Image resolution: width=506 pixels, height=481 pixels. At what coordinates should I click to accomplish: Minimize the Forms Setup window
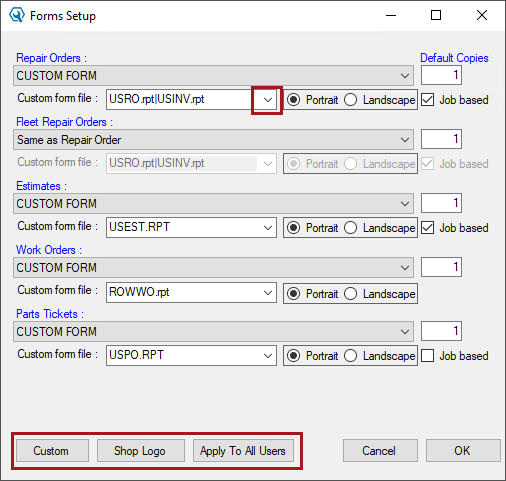391,15
